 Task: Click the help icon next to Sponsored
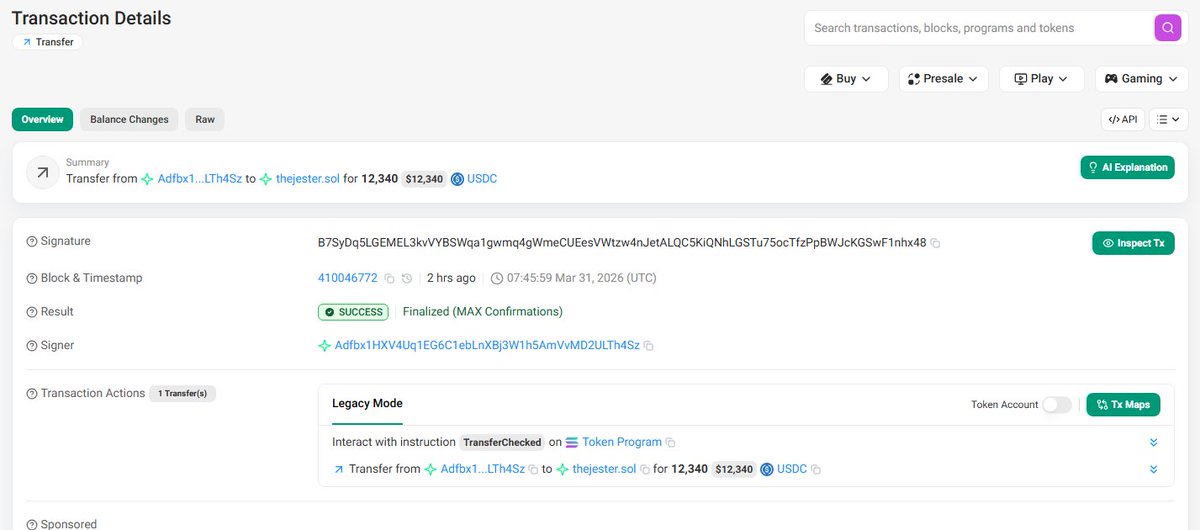click(32, 524)
